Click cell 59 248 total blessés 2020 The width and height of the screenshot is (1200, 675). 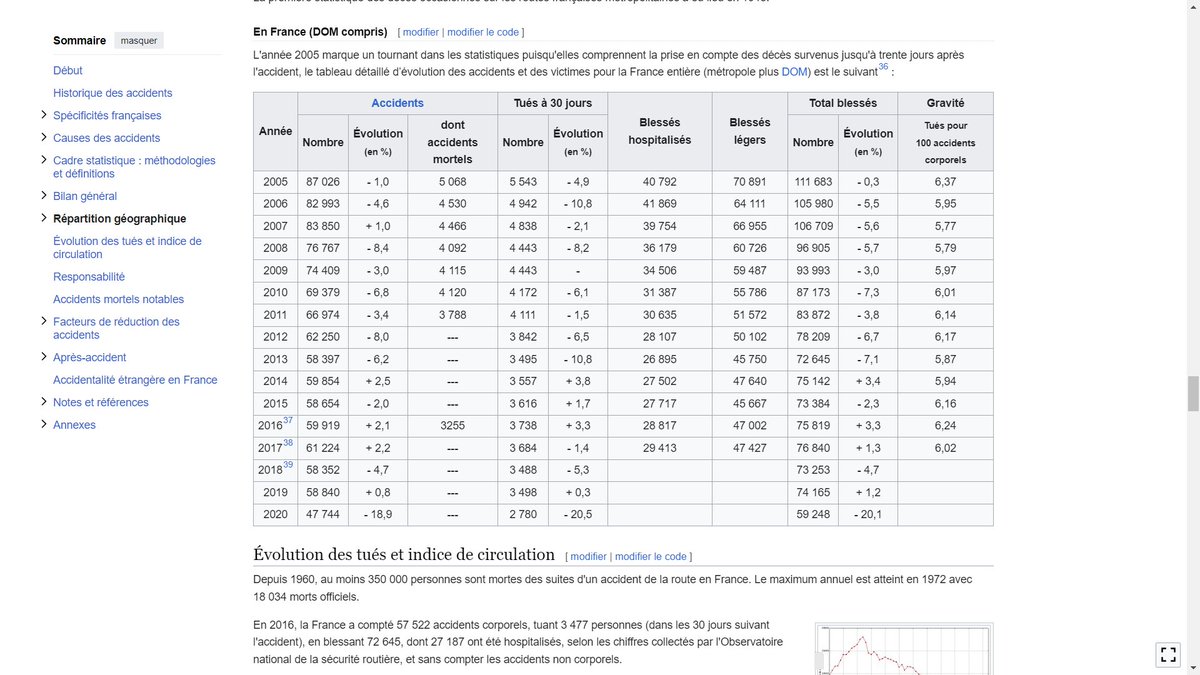(813, 514)
